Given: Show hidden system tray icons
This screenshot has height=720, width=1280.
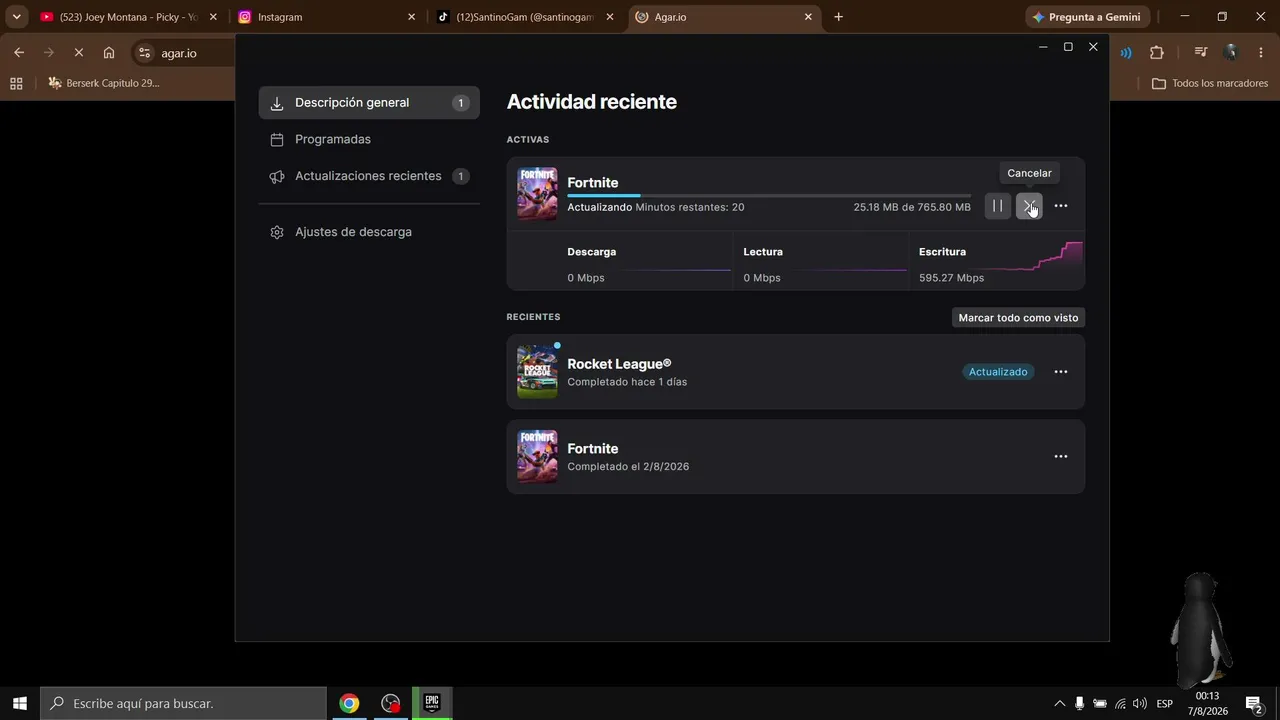Looking at the screenshot, I should 1059,703.
